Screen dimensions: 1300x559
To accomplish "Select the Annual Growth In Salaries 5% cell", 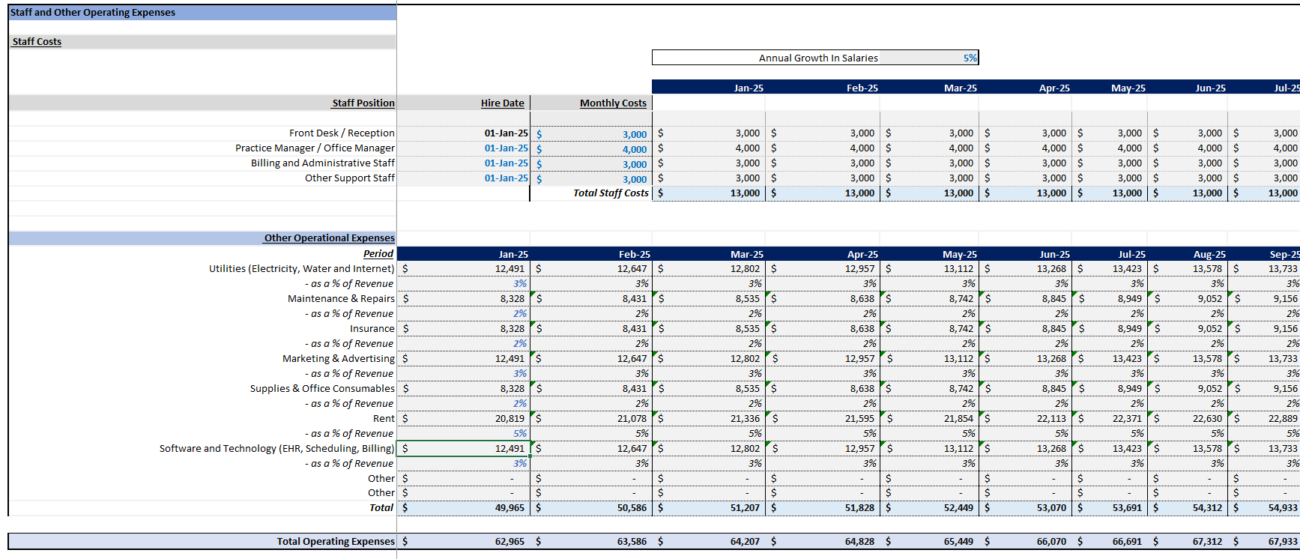I will (930, 58).
